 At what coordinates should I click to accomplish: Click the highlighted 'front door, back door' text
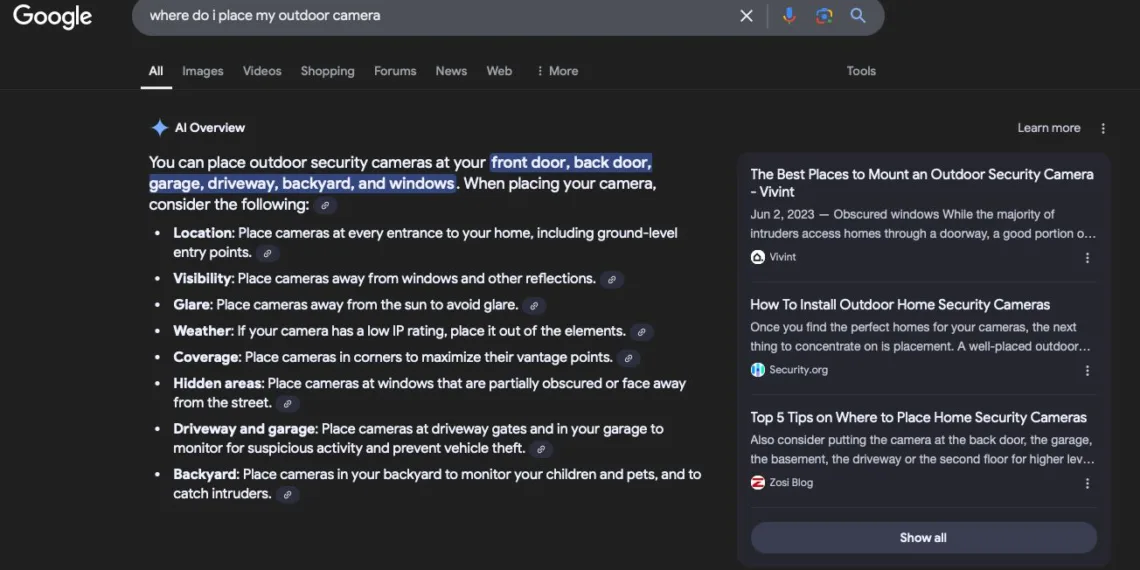(571, 162)
